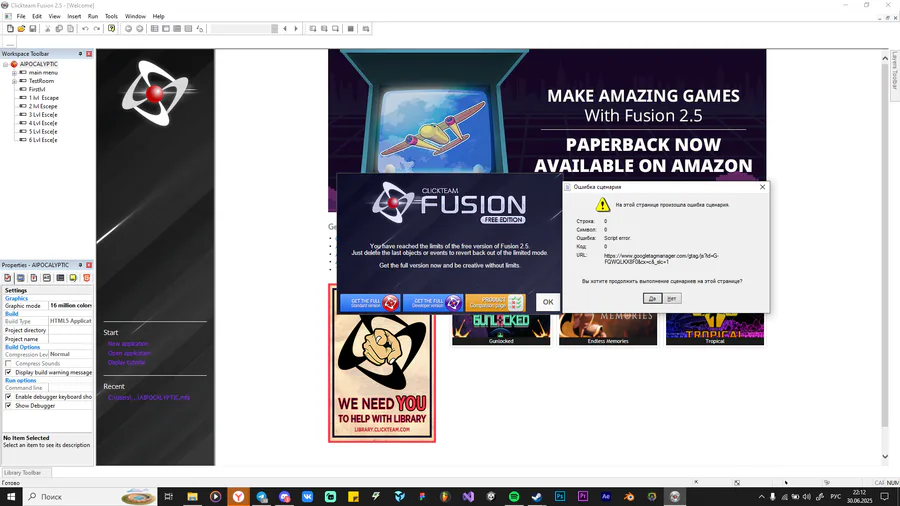
Task: Select the FirstM frame in workspace
Action: [37, 89]
